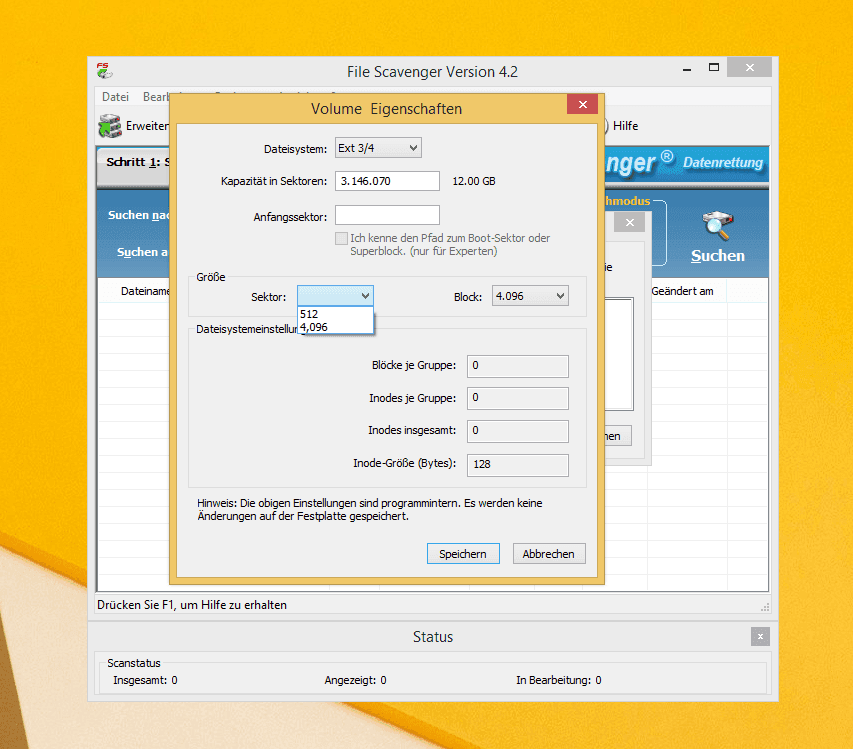Click the File Scavenger title bar icon
The image size is (853, 749).
[104, 71]
